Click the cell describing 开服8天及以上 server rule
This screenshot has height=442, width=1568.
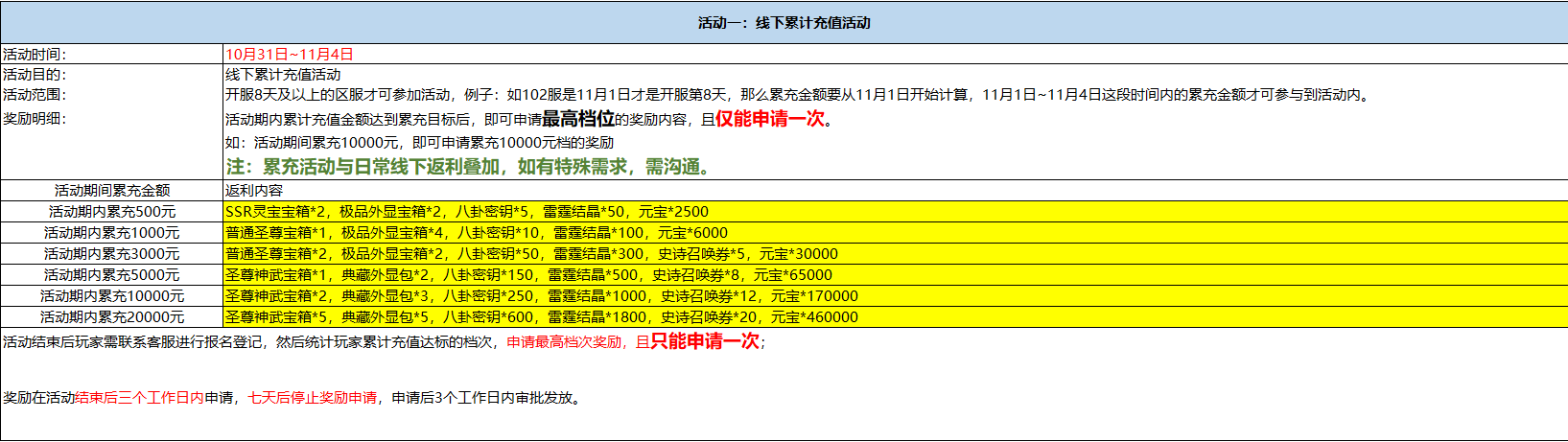(798, 95)
